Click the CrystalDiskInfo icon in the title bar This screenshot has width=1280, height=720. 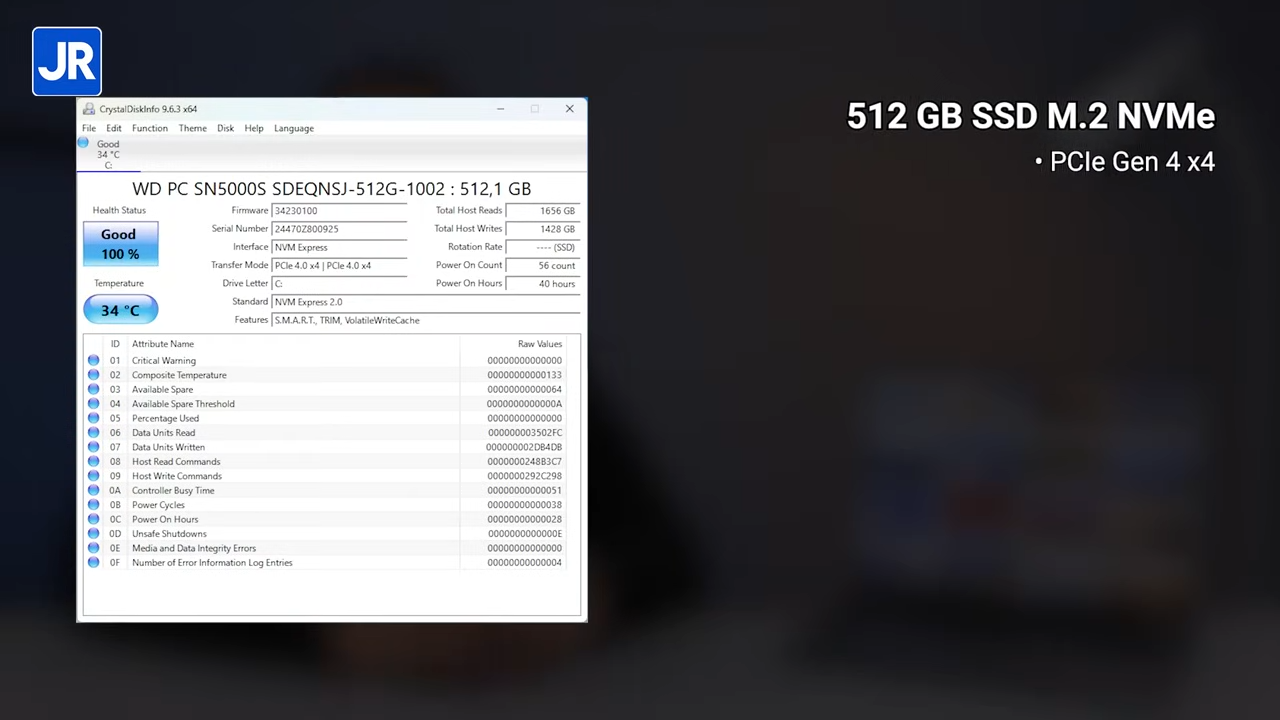tap(88, 108)
